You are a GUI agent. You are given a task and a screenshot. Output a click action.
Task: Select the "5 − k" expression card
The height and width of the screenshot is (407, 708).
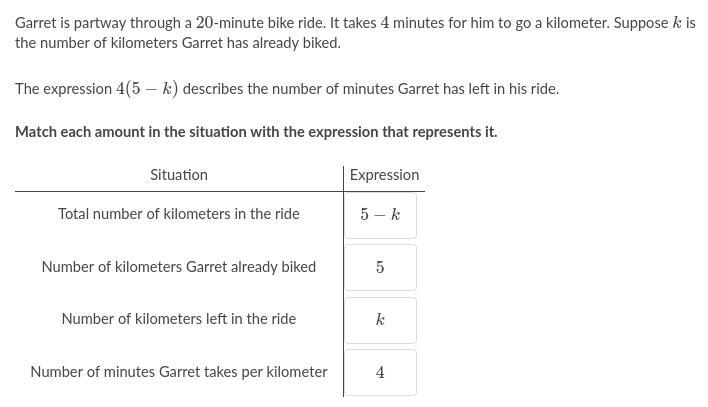(381, 215)
